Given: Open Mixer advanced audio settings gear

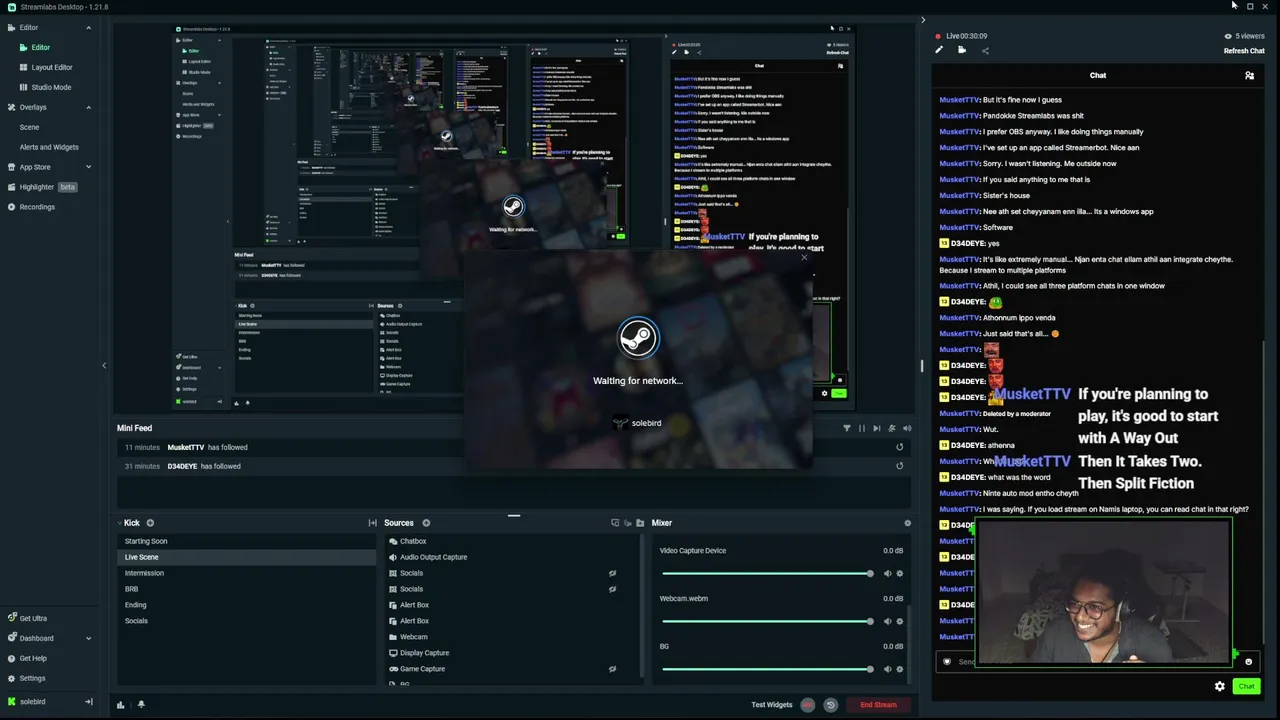Looking at the screenshot, I should tap(908, 523).
